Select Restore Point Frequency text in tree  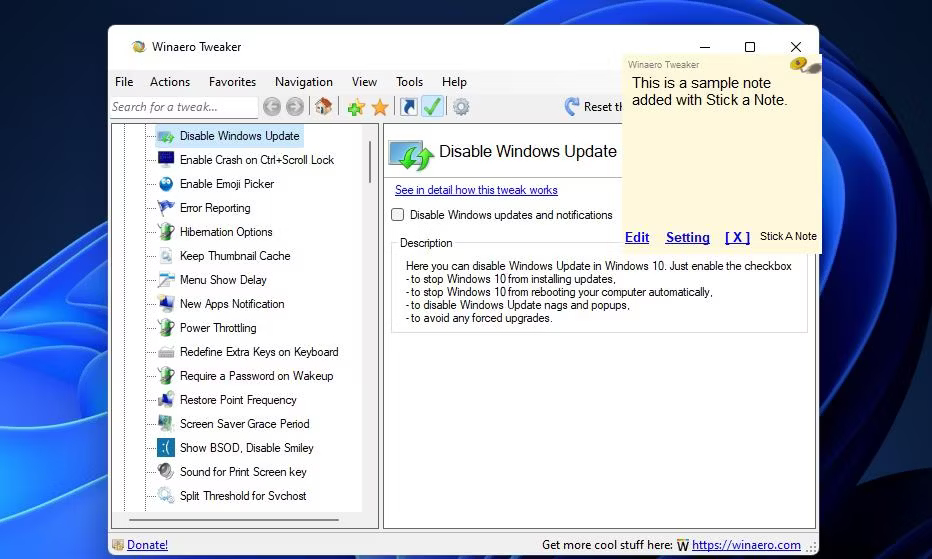pos(238,400)
